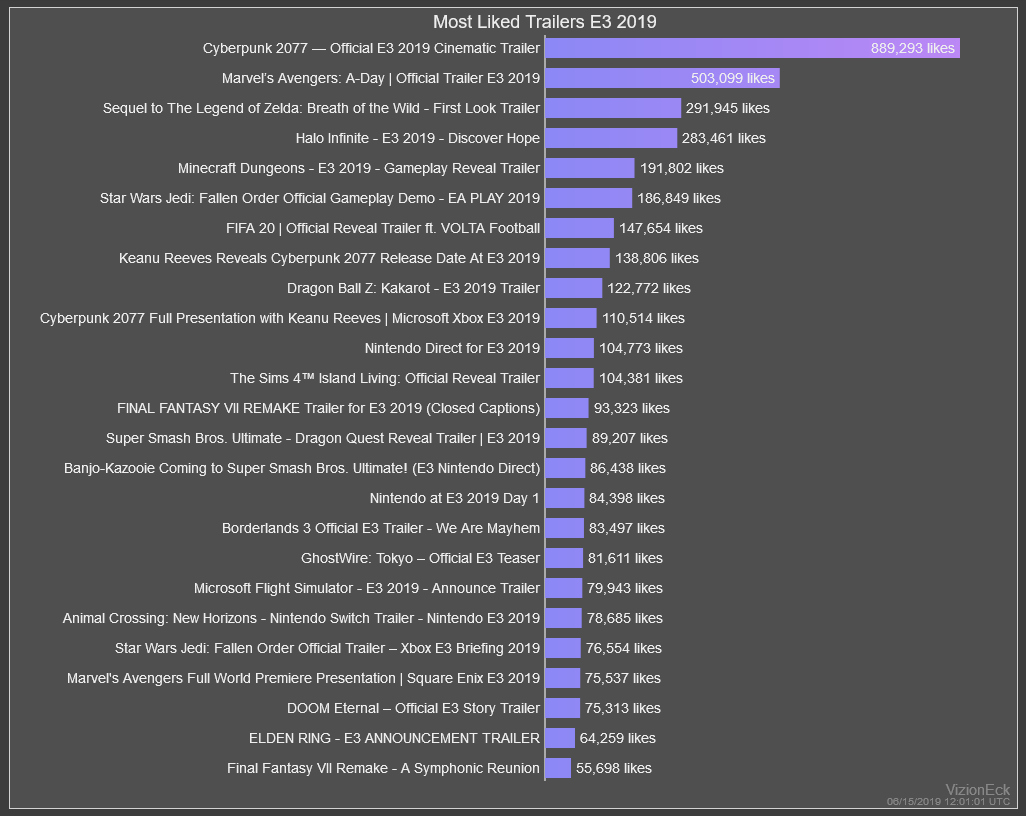
Task: Select the Minecraft Dungeons Gameplay Reveal Trailer label
Action: 359,168
